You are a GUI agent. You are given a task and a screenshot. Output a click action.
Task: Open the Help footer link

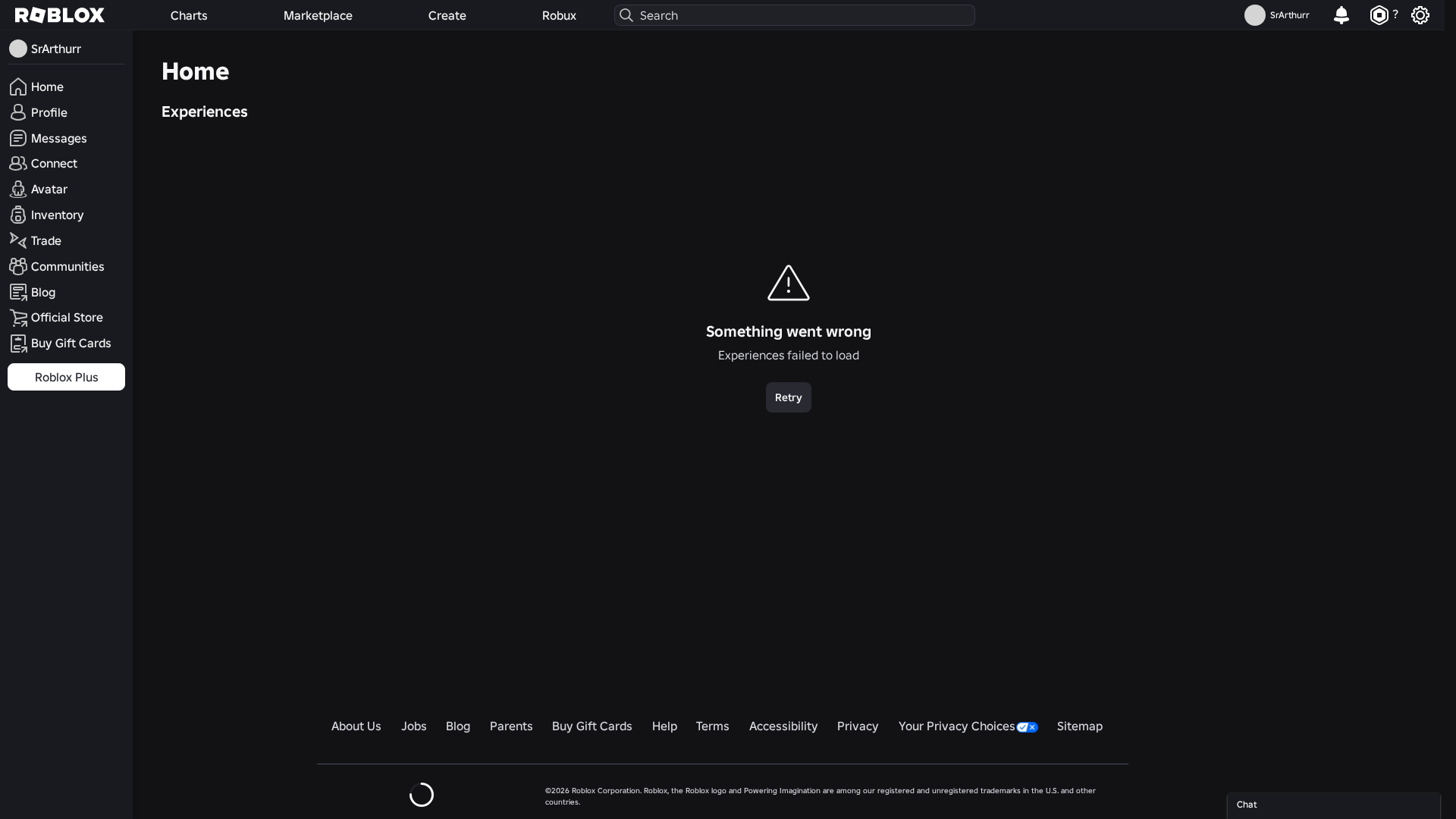point(664,726)
